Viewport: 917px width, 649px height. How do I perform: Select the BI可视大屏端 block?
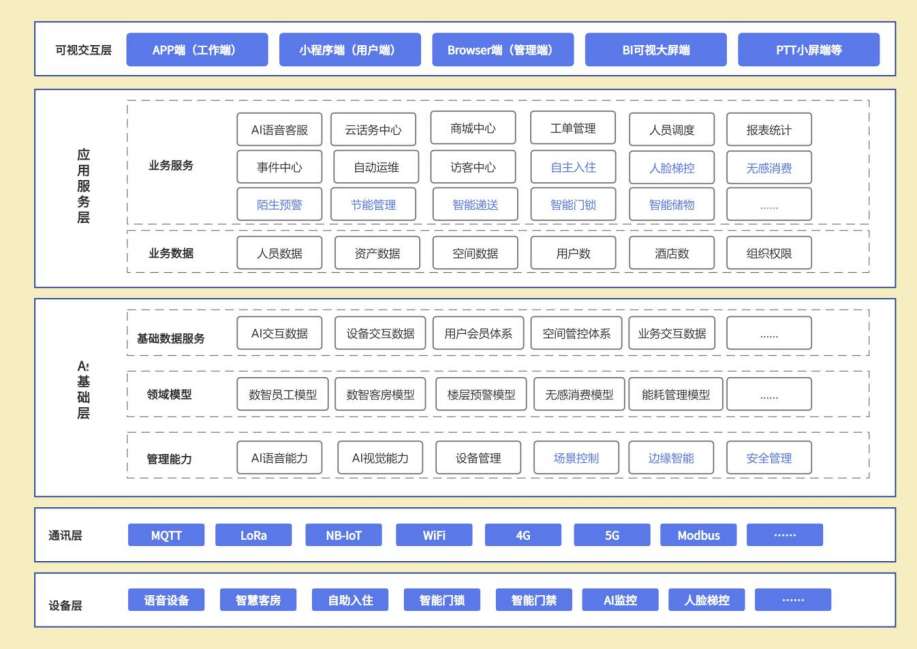click(x=656, y=50)
